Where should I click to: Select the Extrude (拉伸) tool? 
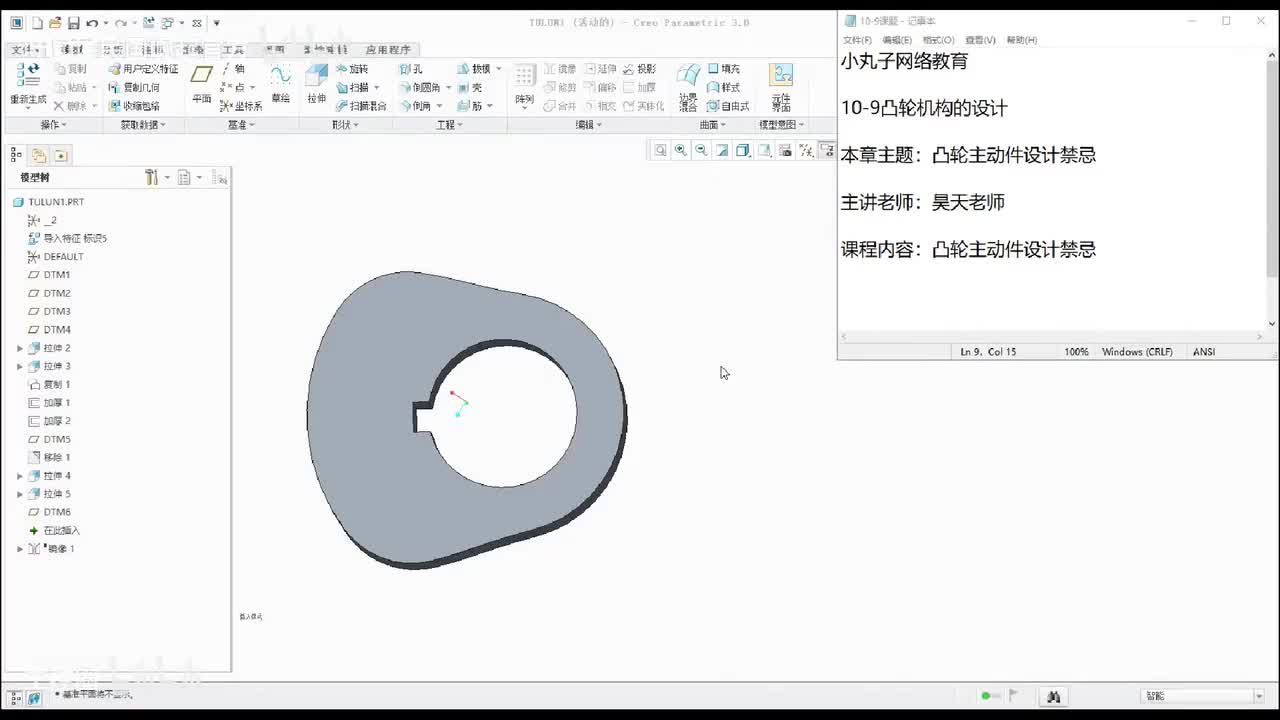click(x=316, y=84)
